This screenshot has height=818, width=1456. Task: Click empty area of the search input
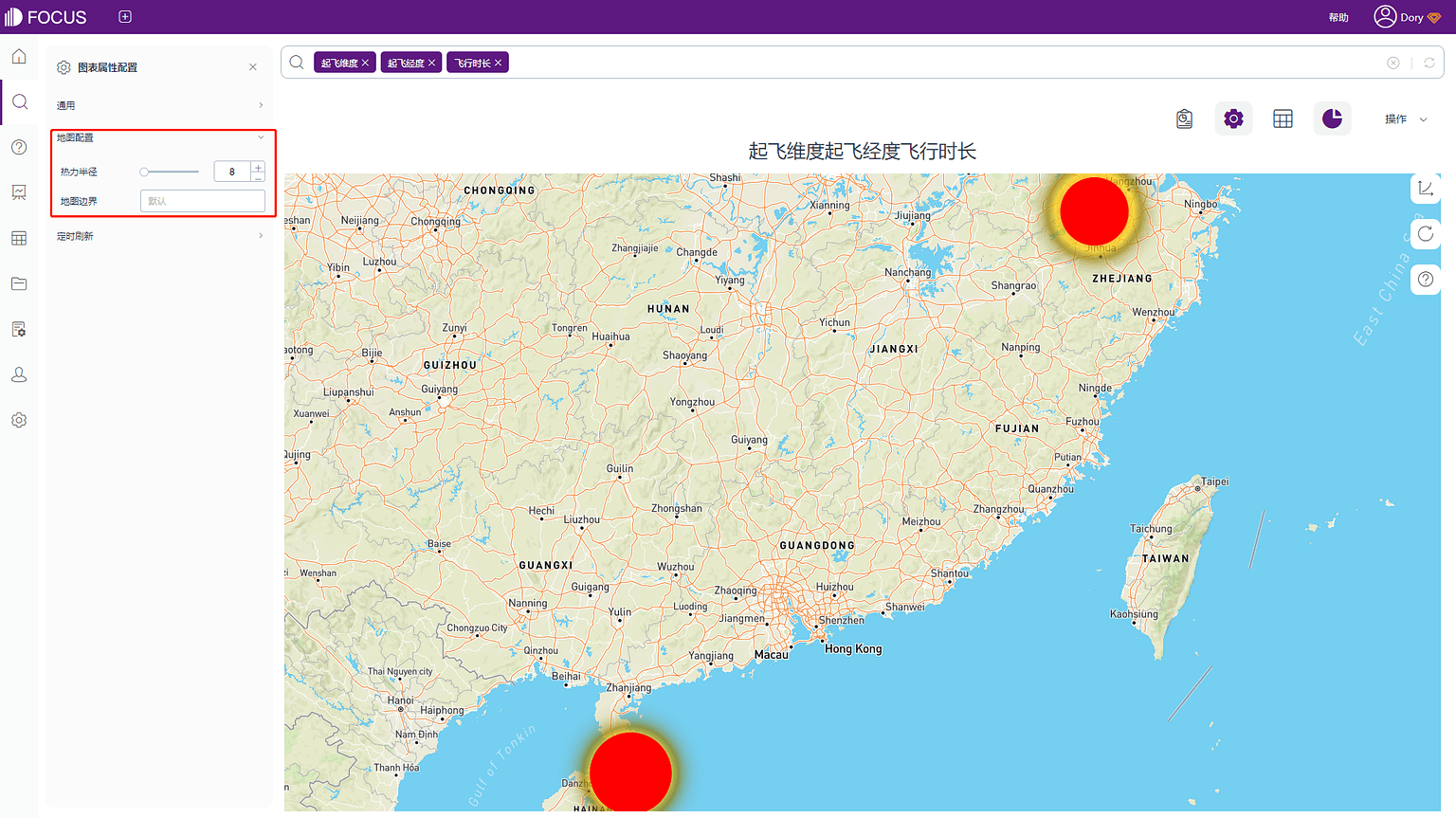point(948,63)
